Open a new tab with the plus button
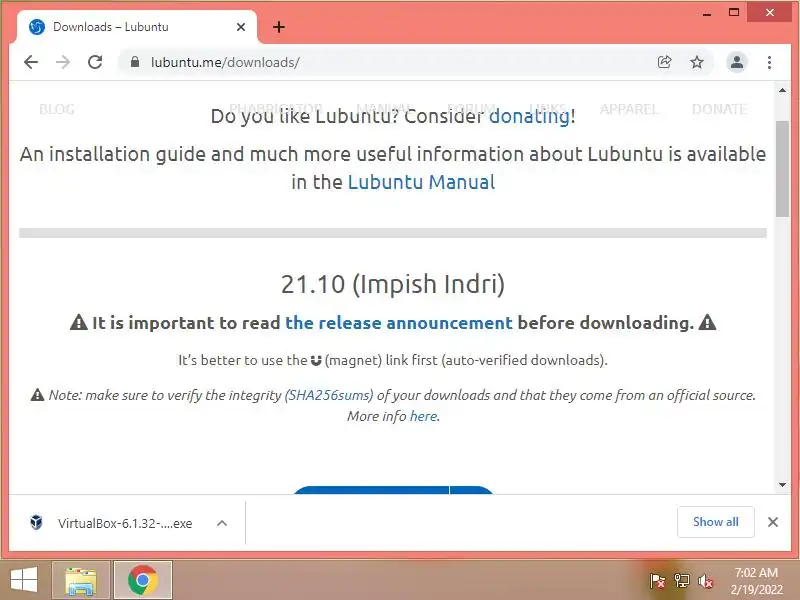The image size is (800, 600). [x=279, y=27]
